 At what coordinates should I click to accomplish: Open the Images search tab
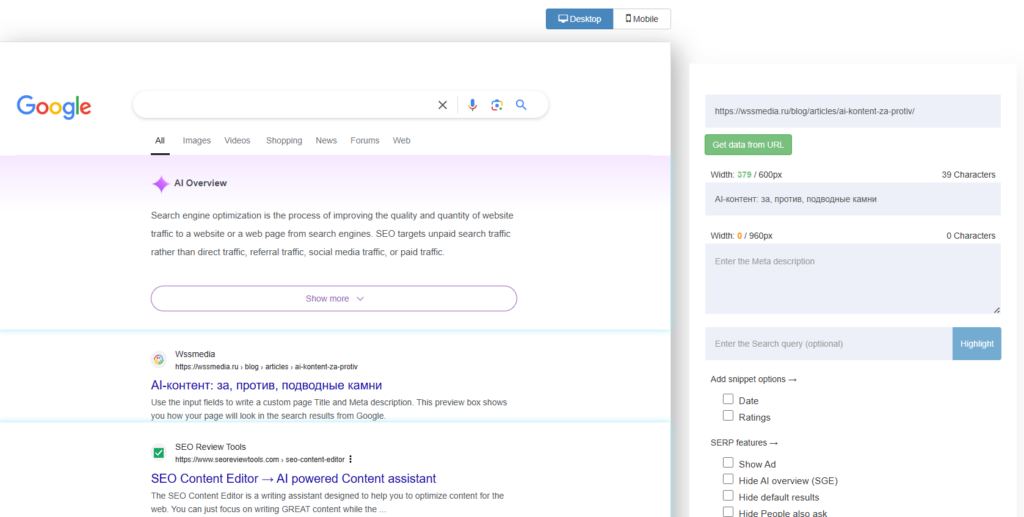click(x=197, y=140)
